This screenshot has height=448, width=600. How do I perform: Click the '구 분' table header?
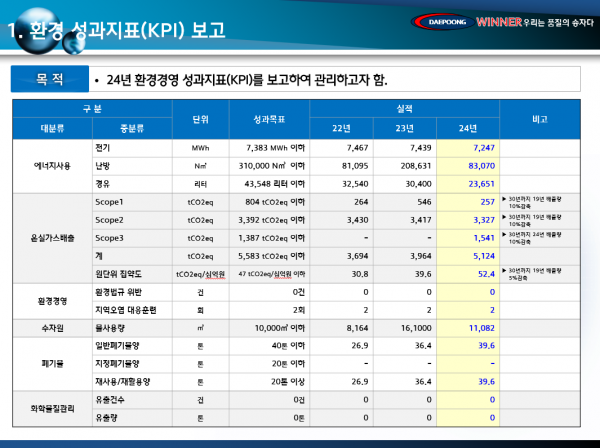point(92,109)
